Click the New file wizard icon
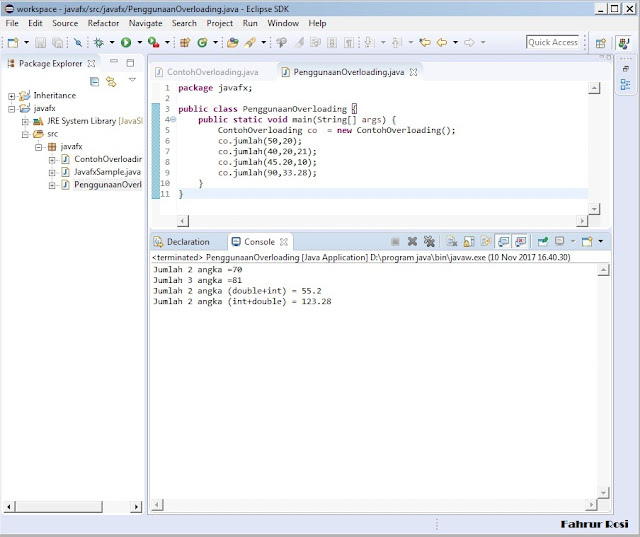Viewport: 640px width, 537px height. pos(13,42)
